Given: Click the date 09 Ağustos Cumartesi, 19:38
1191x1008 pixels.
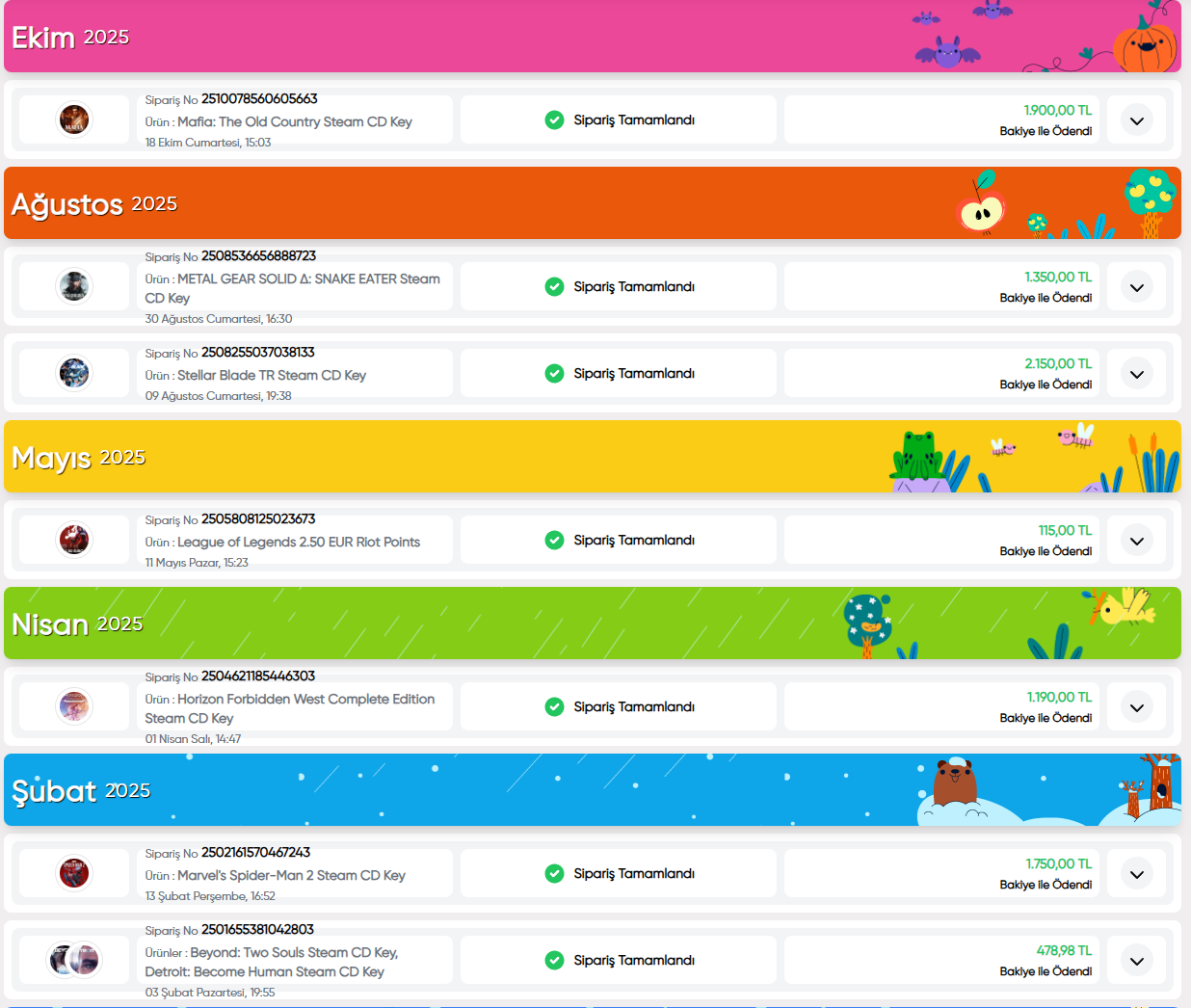Looking at the screenshot, I should coord(219,396).
